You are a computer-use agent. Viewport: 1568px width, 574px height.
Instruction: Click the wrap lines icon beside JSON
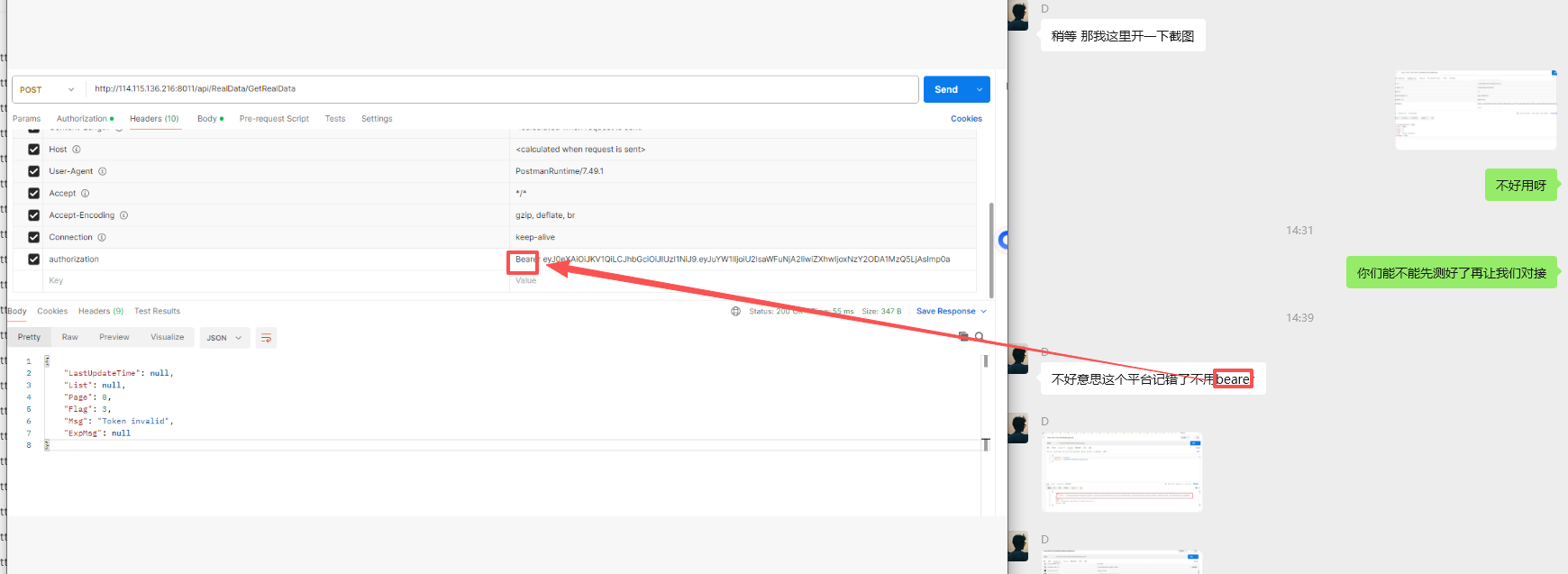coord(266,338)
